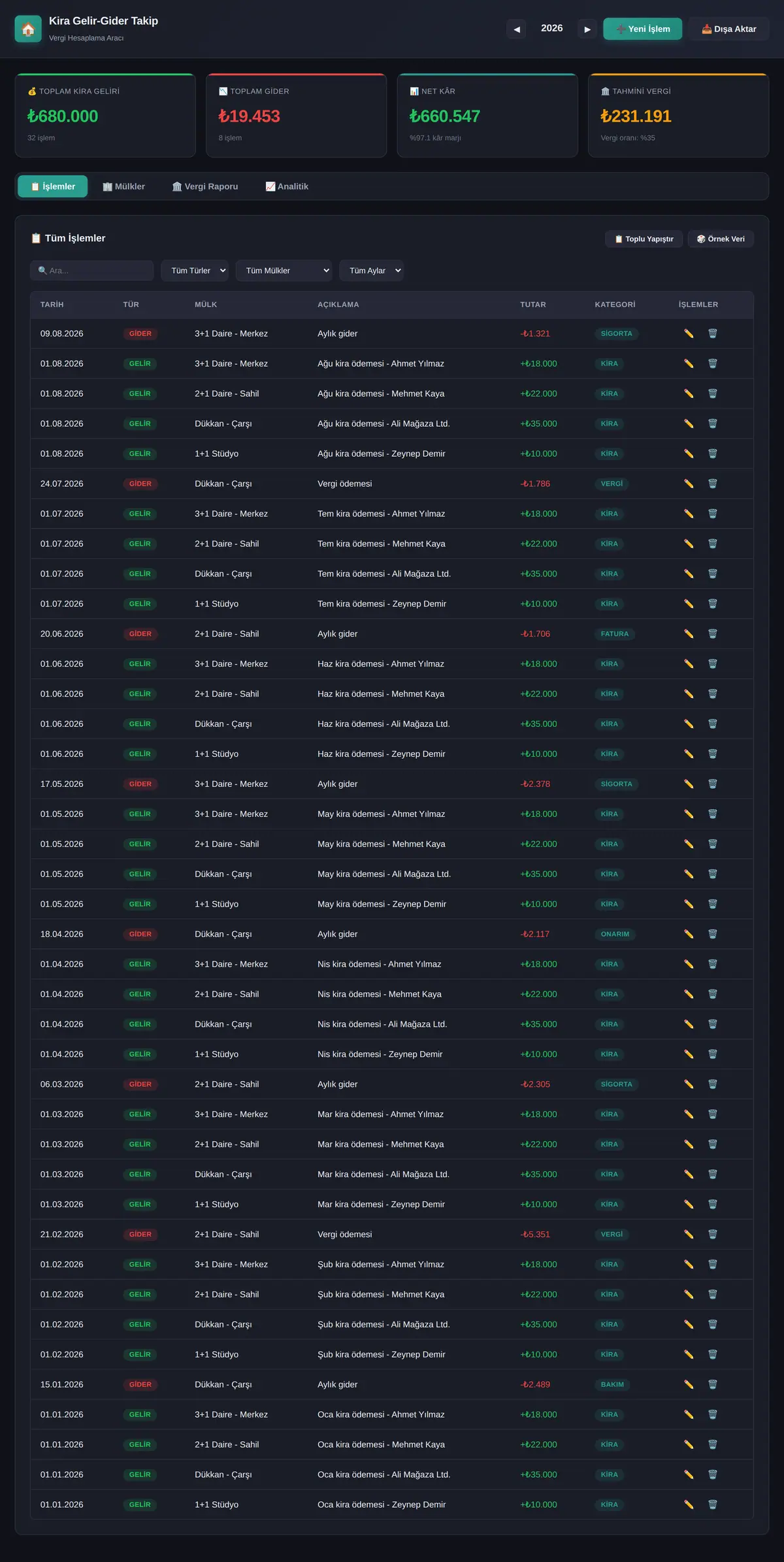This screenshot has width=784, height=1562.
Task: Click the BAKIM category badge
Action: click(x=612, y=1385)
